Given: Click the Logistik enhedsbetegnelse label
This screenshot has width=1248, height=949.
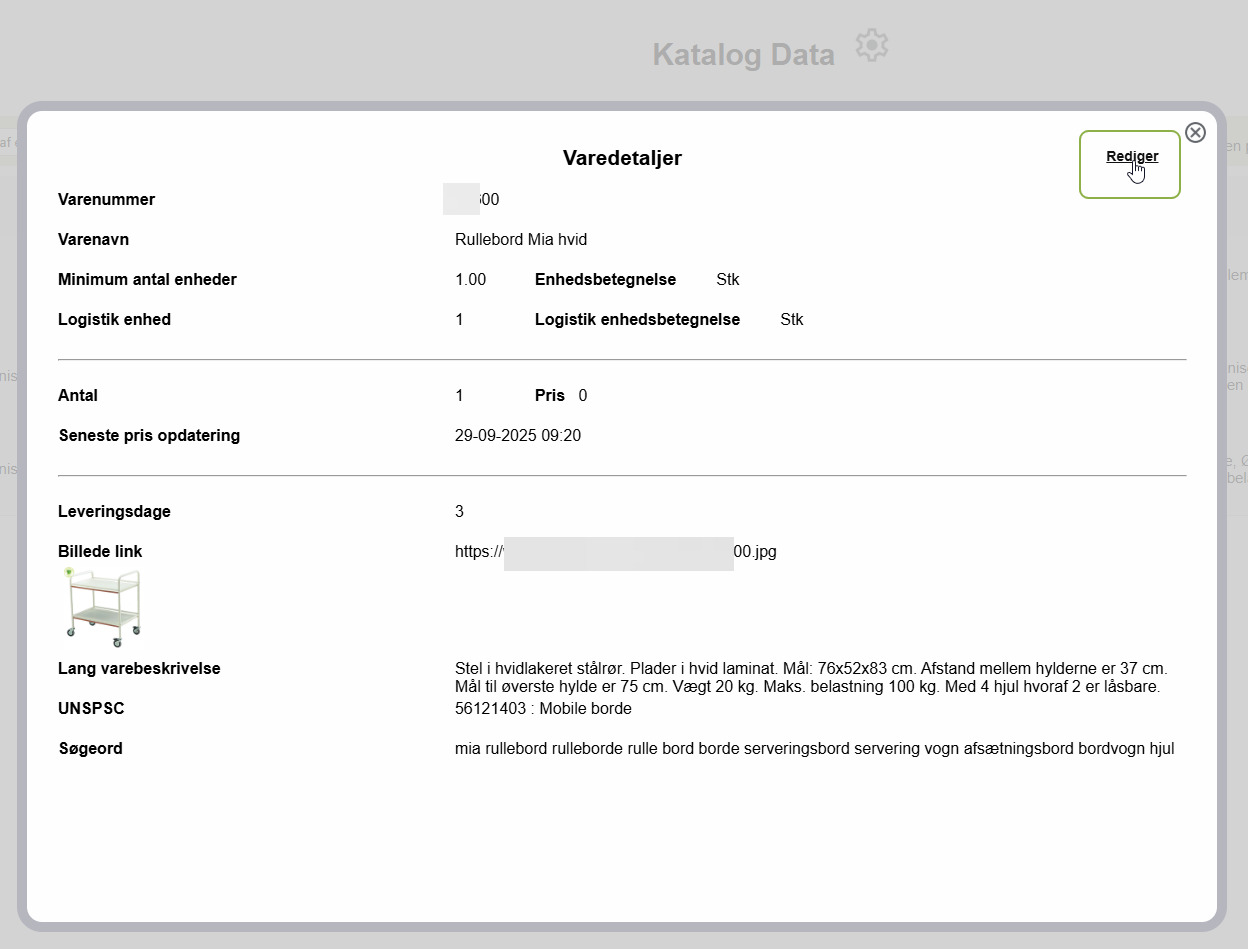Looking at the screenshot, I should [637, 320].
